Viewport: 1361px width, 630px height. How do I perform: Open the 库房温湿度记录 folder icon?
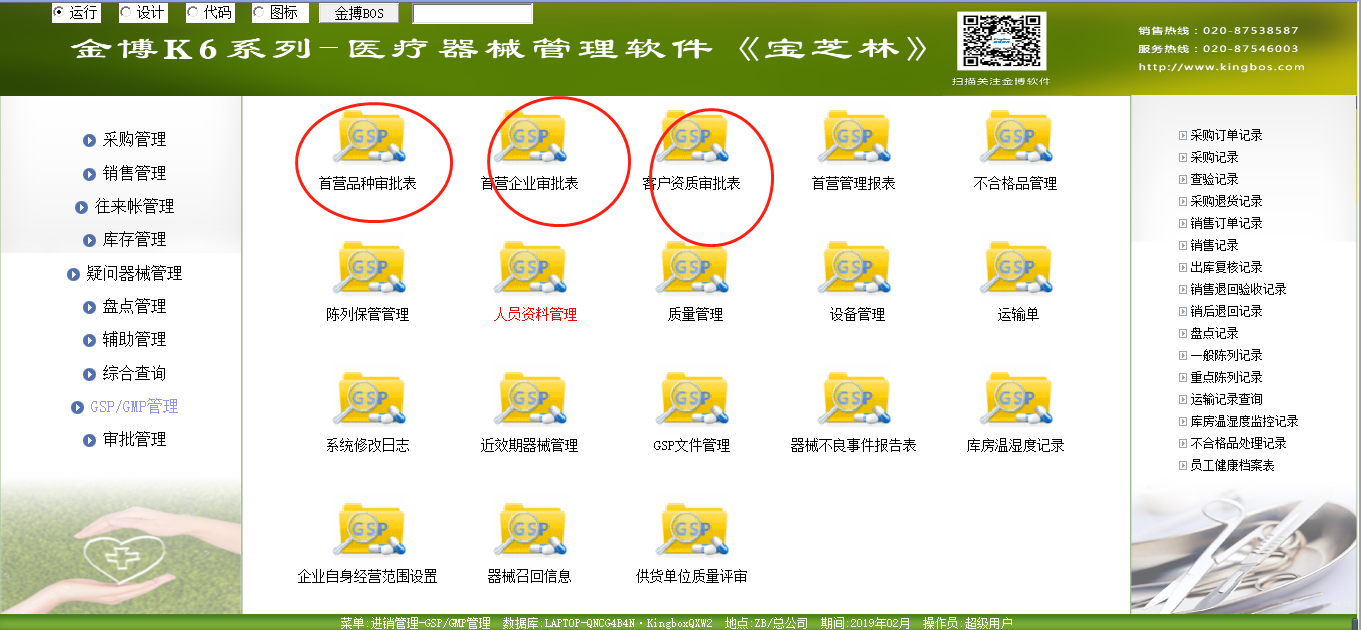(1015, 400)
